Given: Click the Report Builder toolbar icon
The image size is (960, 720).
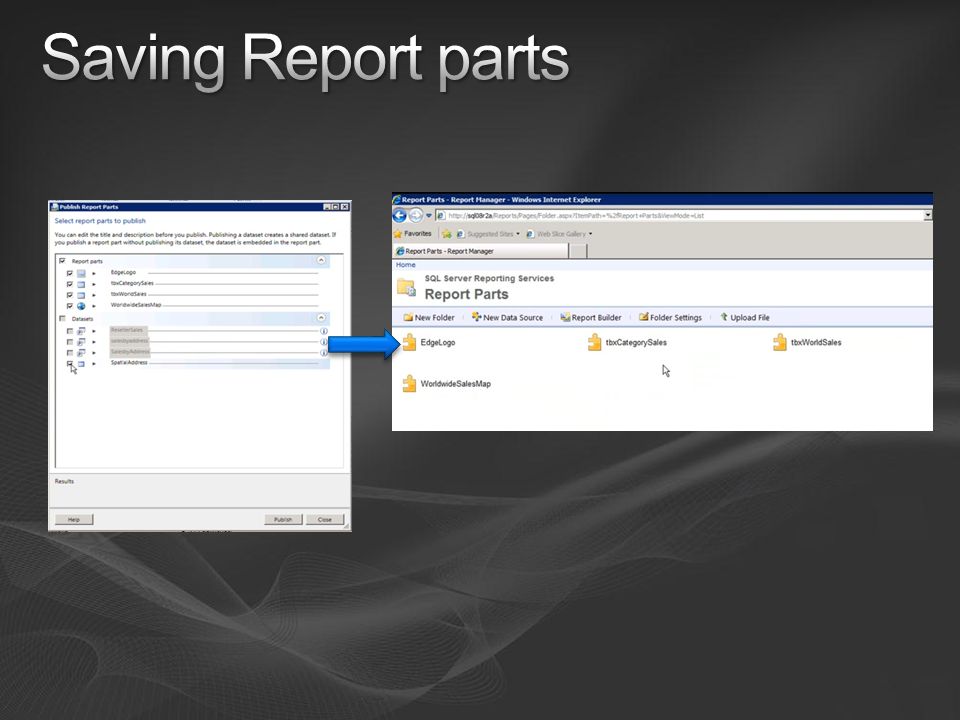Looking at the screenshot, I should tap(565, 317).
